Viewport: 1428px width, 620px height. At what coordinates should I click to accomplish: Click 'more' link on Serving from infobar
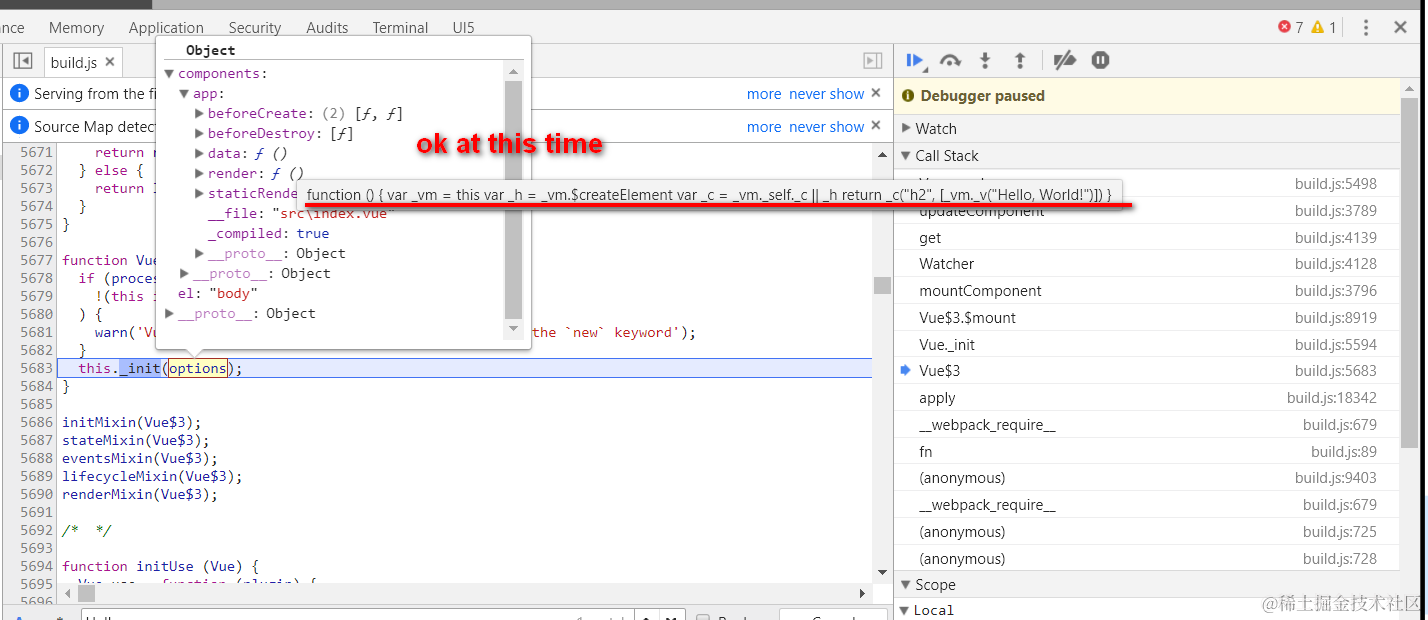[764, 94]
